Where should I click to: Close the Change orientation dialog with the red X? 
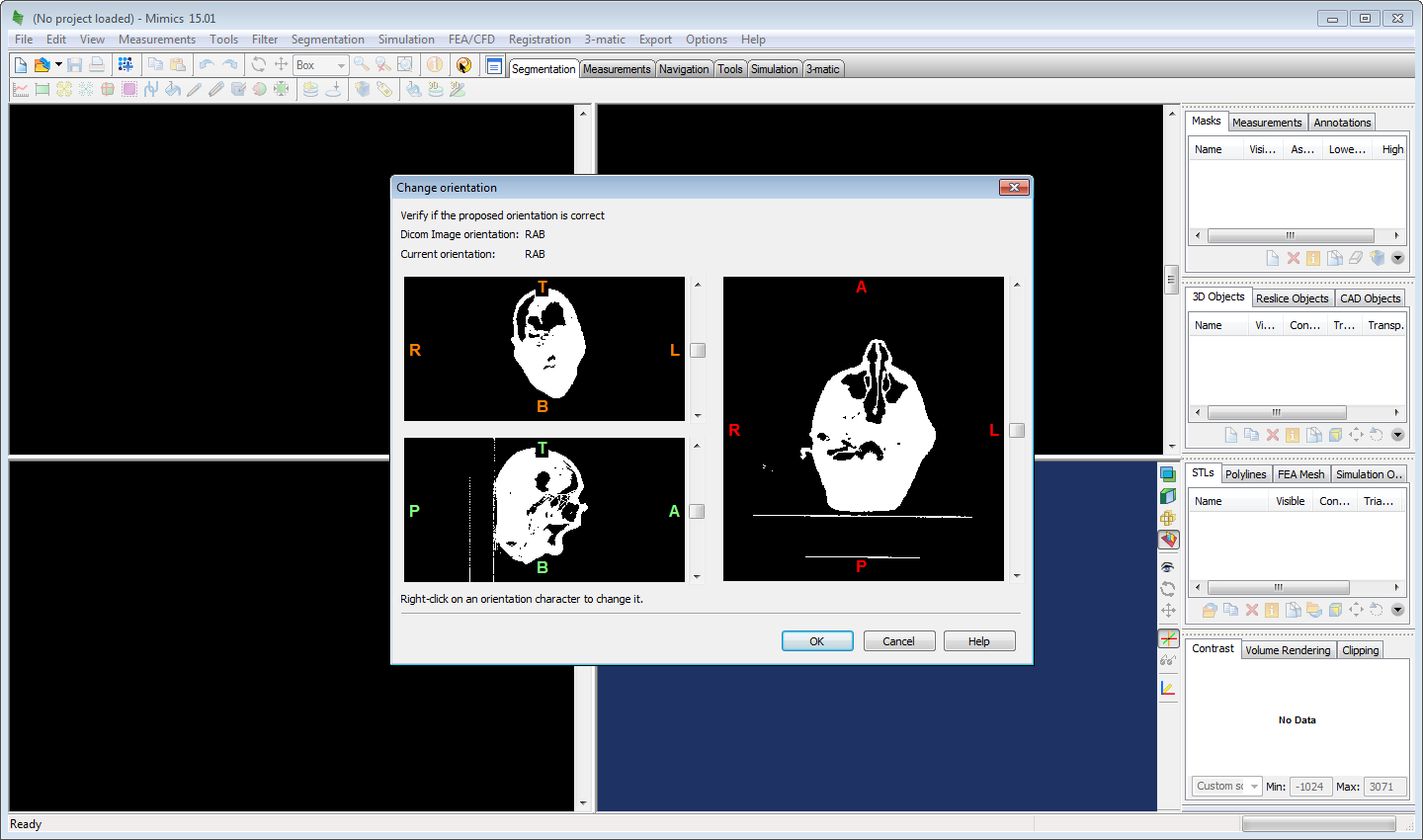(x=1015, y=187)
